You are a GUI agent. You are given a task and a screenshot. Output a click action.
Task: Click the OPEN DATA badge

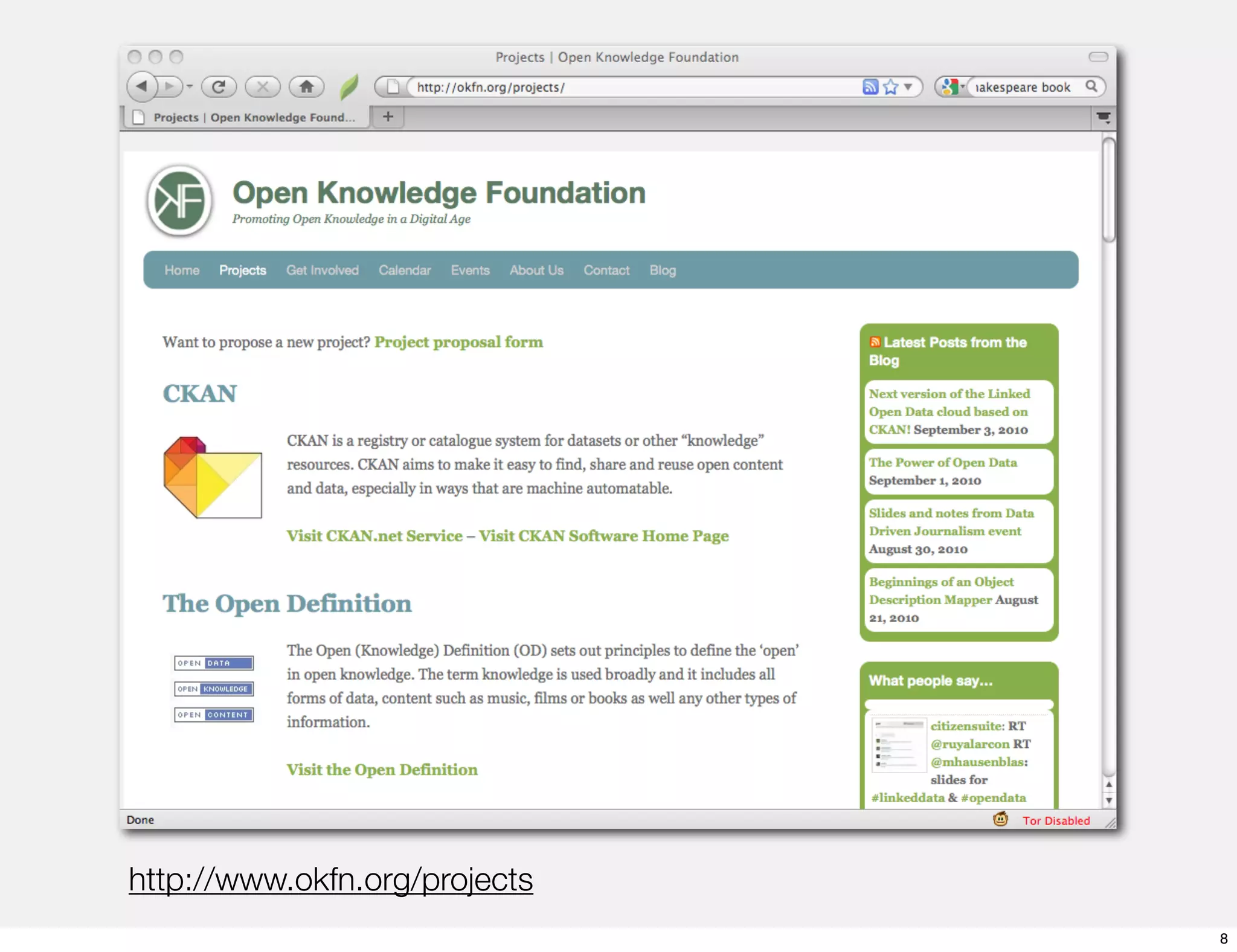click(214, 663)
